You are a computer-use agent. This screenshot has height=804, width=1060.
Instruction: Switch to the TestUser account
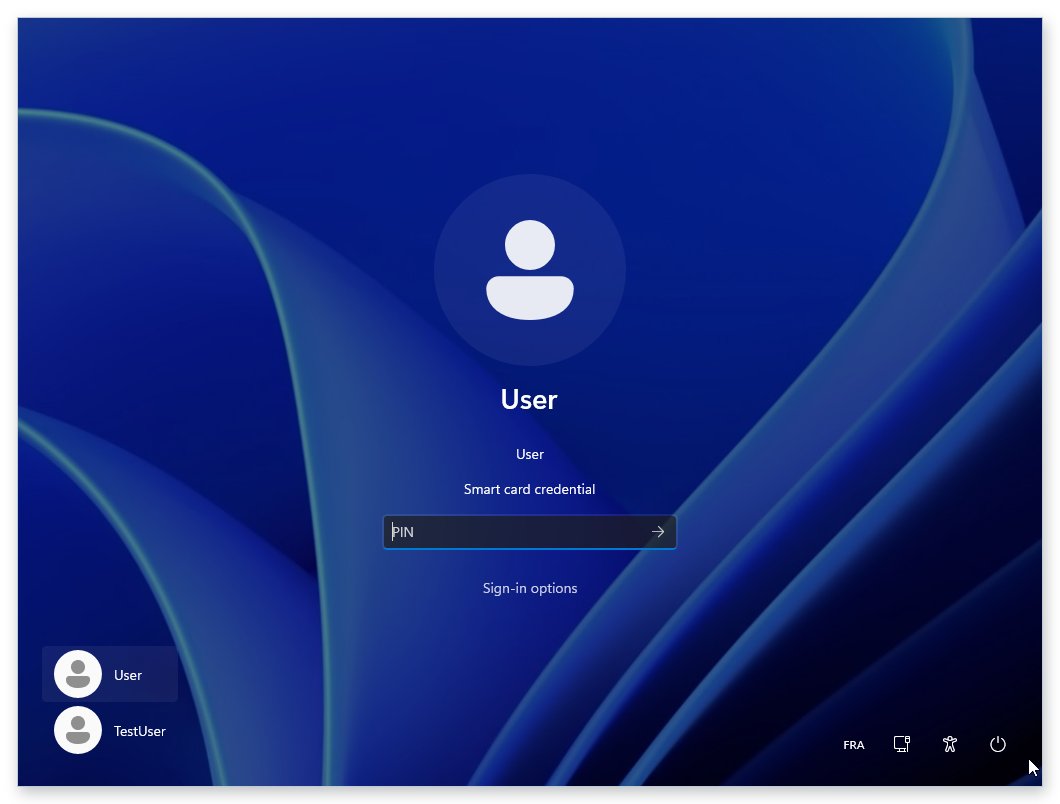pyautogui.click(x=110, y=730)
